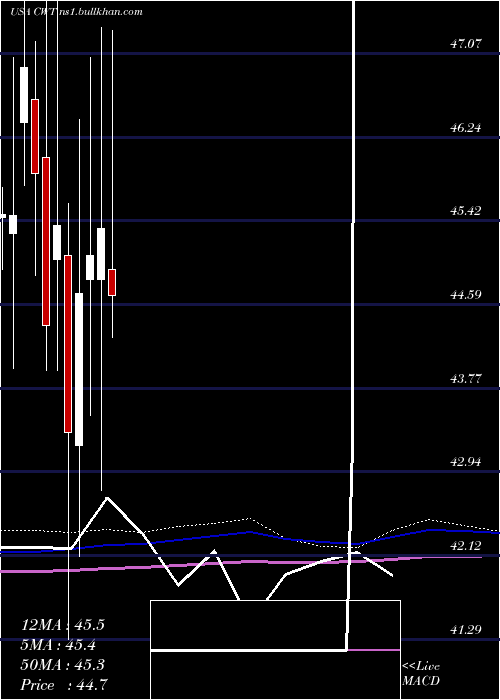Click the 41.29 price axis label

point(466,629)
